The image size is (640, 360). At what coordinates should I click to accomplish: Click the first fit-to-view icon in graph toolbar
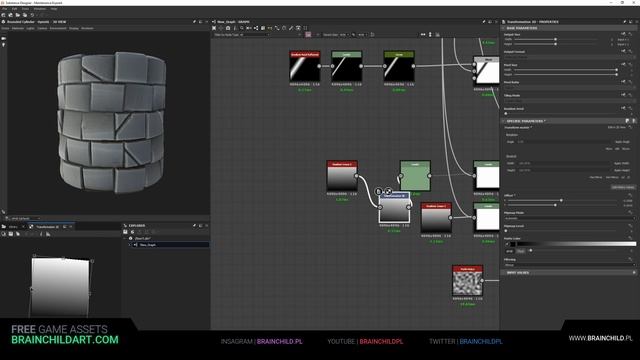tap(214, 28)
